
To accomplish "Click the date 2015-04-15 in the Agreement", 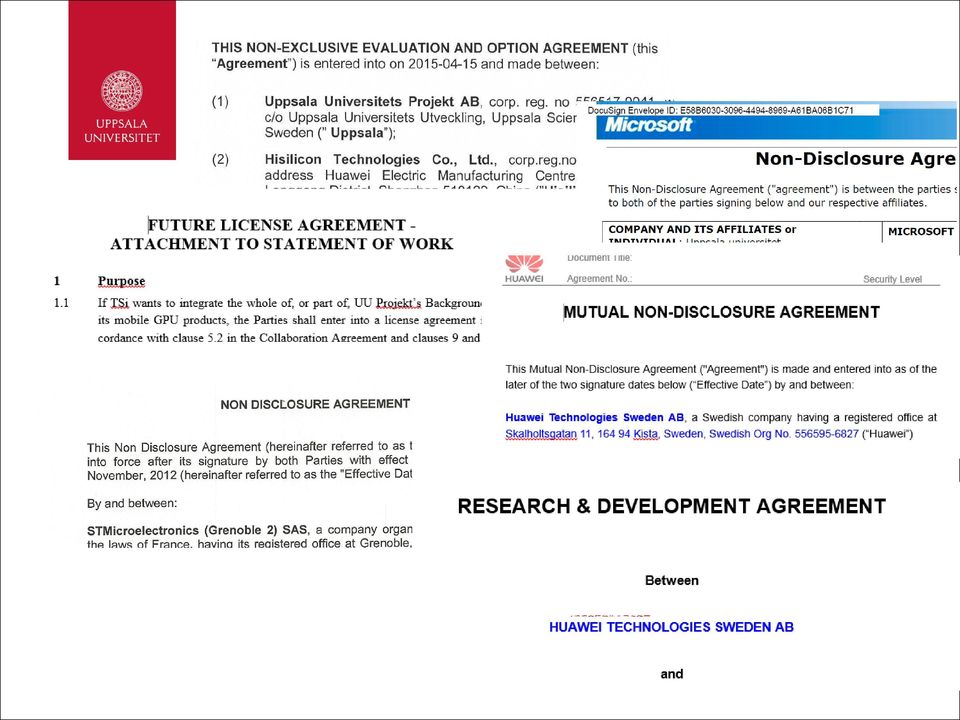I will pyautogui.click(x=442, y=64).
